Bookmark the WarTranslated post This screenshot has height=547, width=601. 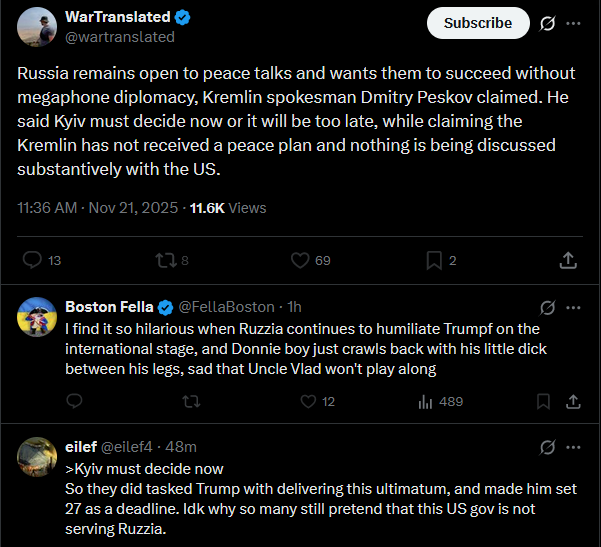(x=434, y=260)
